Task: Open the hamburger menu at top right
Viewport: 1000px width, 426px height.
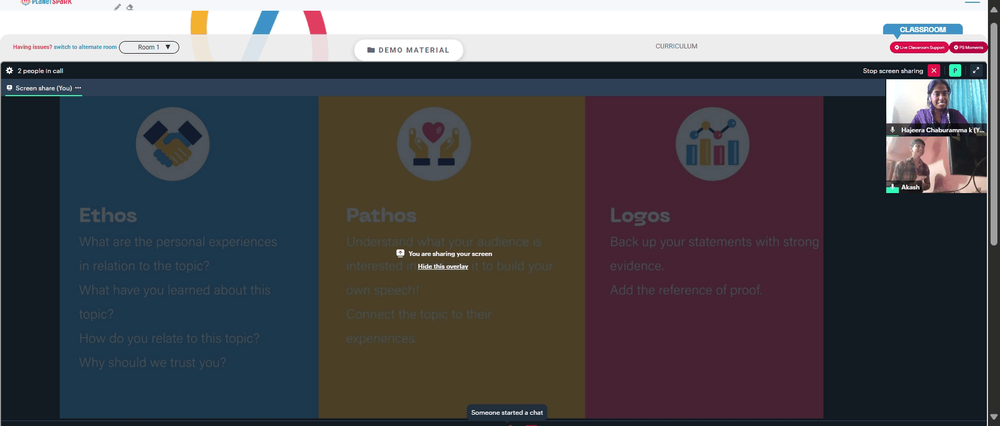Action: [x=973, y=3]
